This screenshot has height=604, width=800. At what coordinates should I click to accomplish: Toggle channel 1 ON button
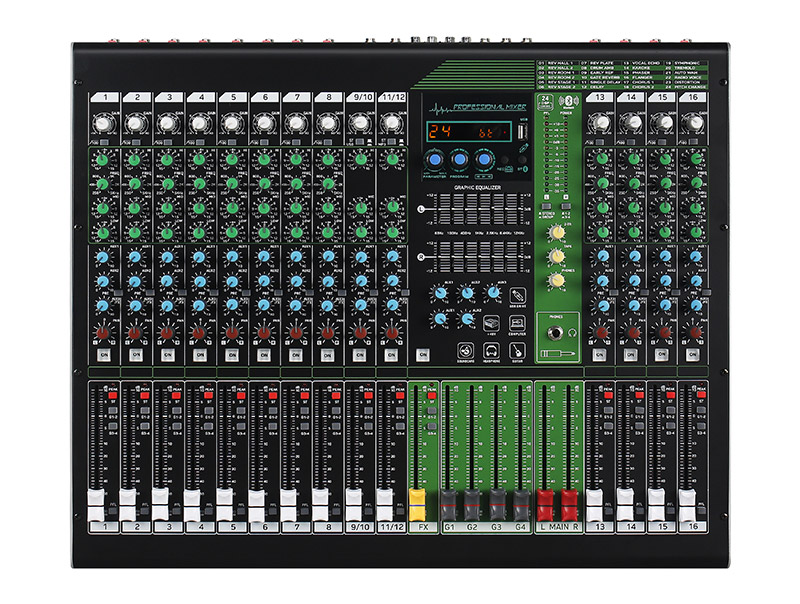point(105,355)
